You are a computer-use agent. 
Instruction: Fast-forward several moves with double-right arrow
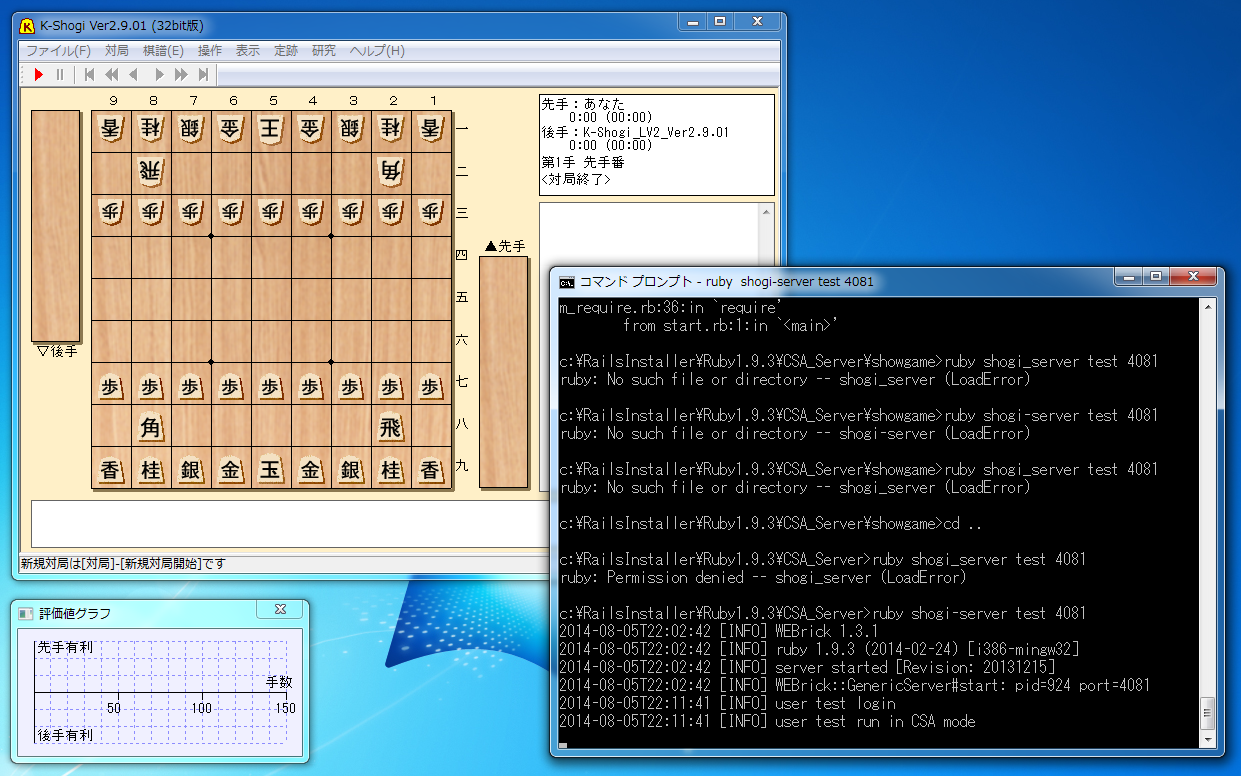pos(181,74)
